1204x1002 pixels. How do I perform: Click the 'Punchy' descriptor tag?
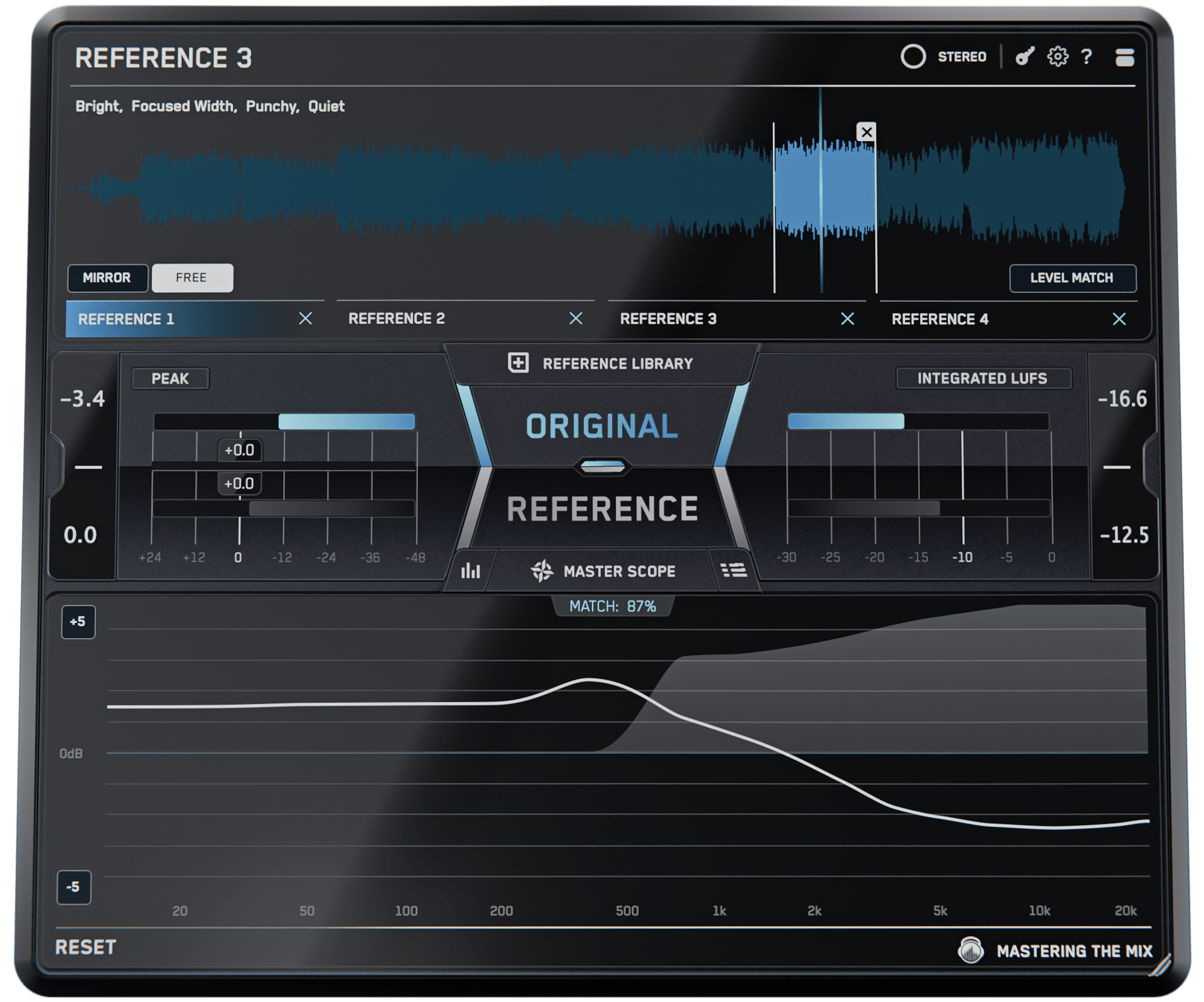(x=272, y=106)
